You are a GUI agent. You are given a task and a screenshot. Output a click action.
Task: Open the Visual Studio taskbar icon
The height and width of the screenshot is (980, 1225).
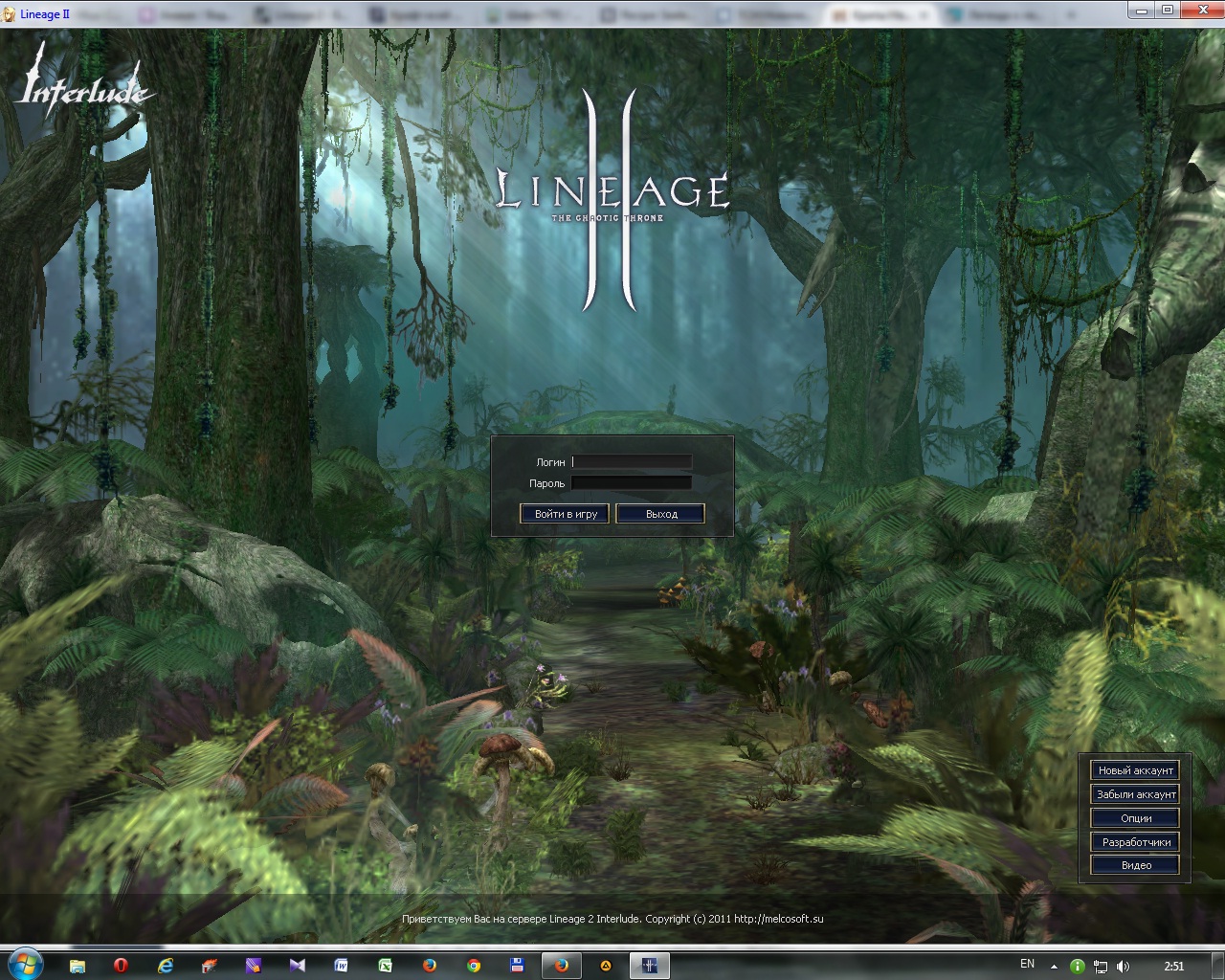click(297, 966)
